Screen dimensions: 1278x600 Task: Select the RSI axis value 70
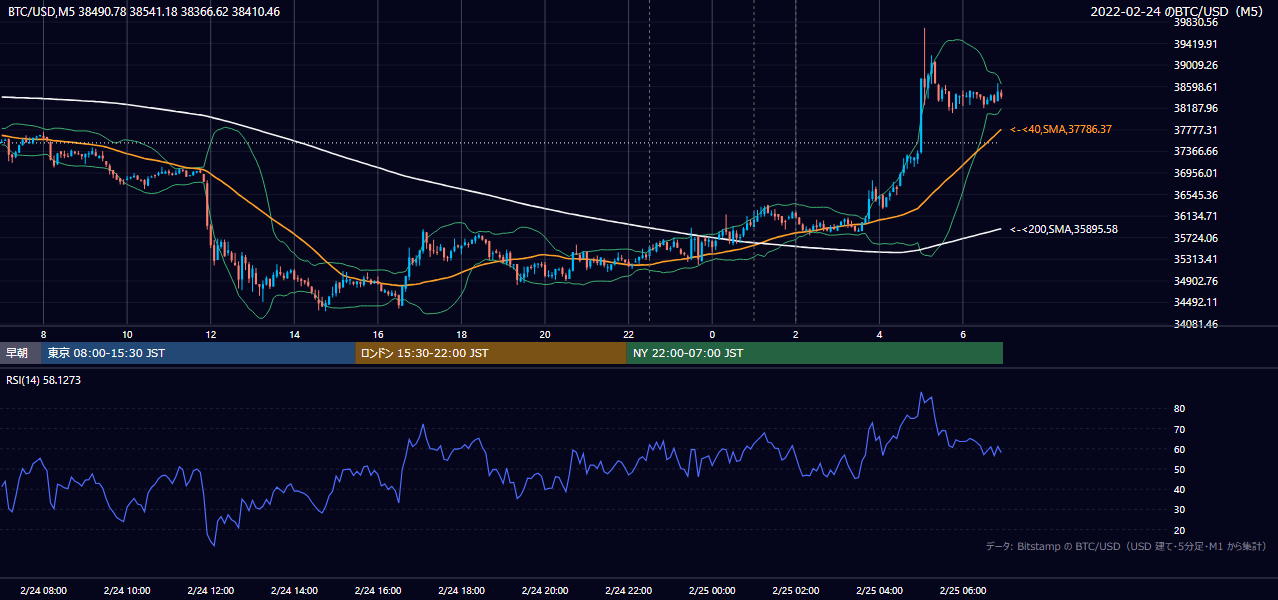pyautogui.click(x=1180, y=429)
